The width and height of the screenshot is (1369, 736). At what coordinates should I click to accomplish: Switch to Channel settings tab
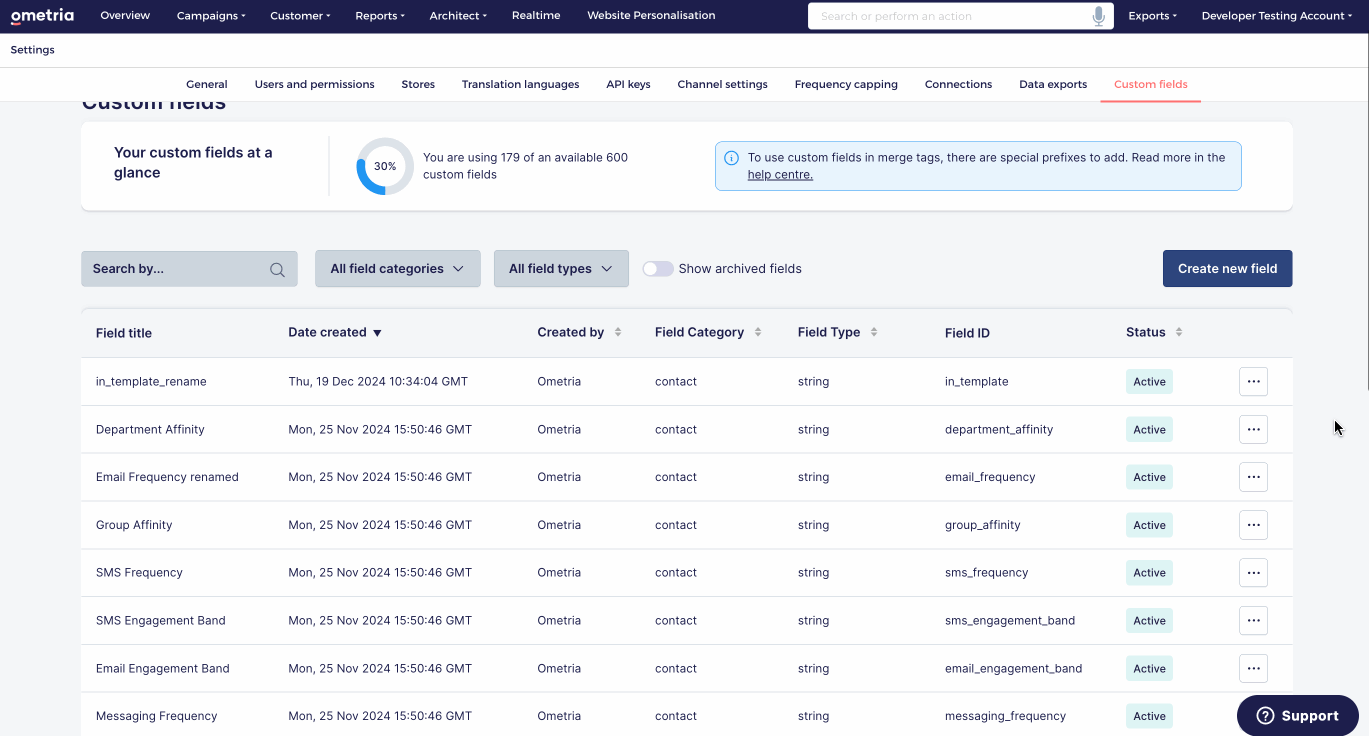(x=722, y=85)
